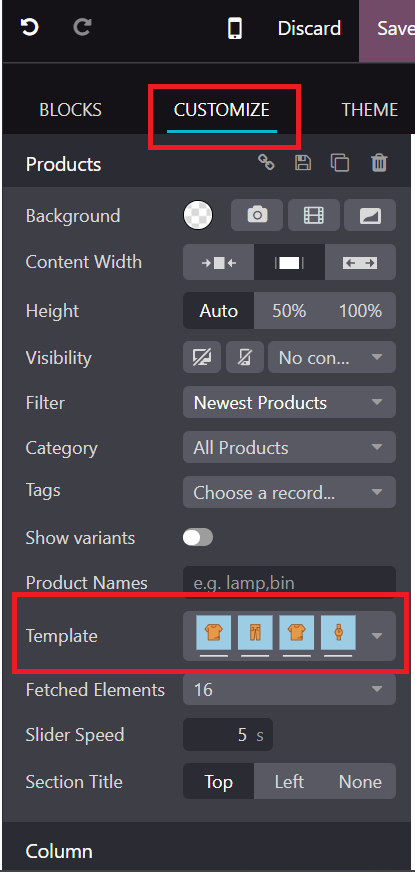Click the redo arrow icon
The image size is (415, 872).
click(82, 27)
